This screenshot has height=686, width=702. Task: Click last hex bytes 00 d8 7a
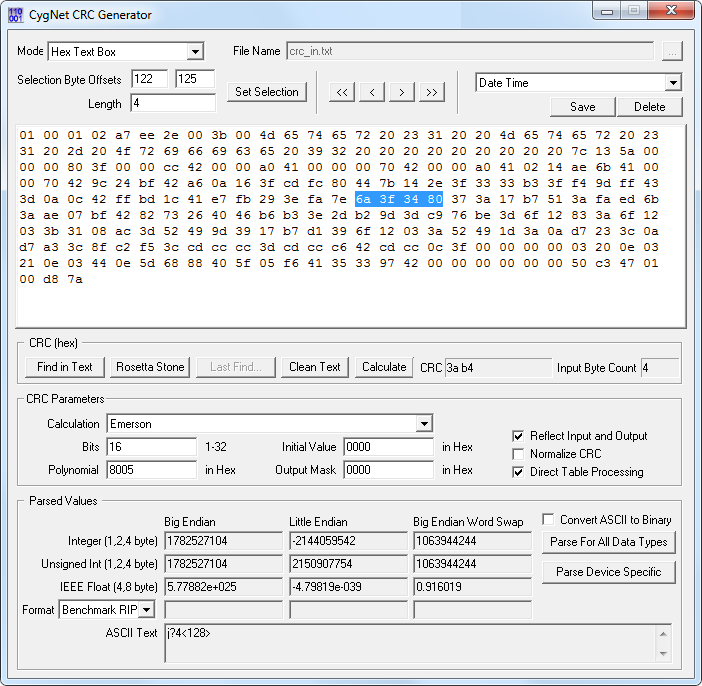pos(51,279)
